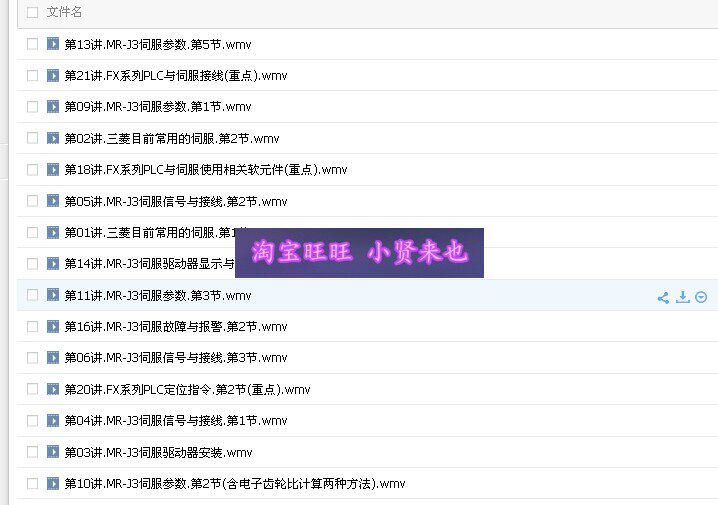The image size is (718, 505).
Task: Click video icon of 第21讲 伺服接线 file
Action: pyautogui.click(x=53, y=75)
